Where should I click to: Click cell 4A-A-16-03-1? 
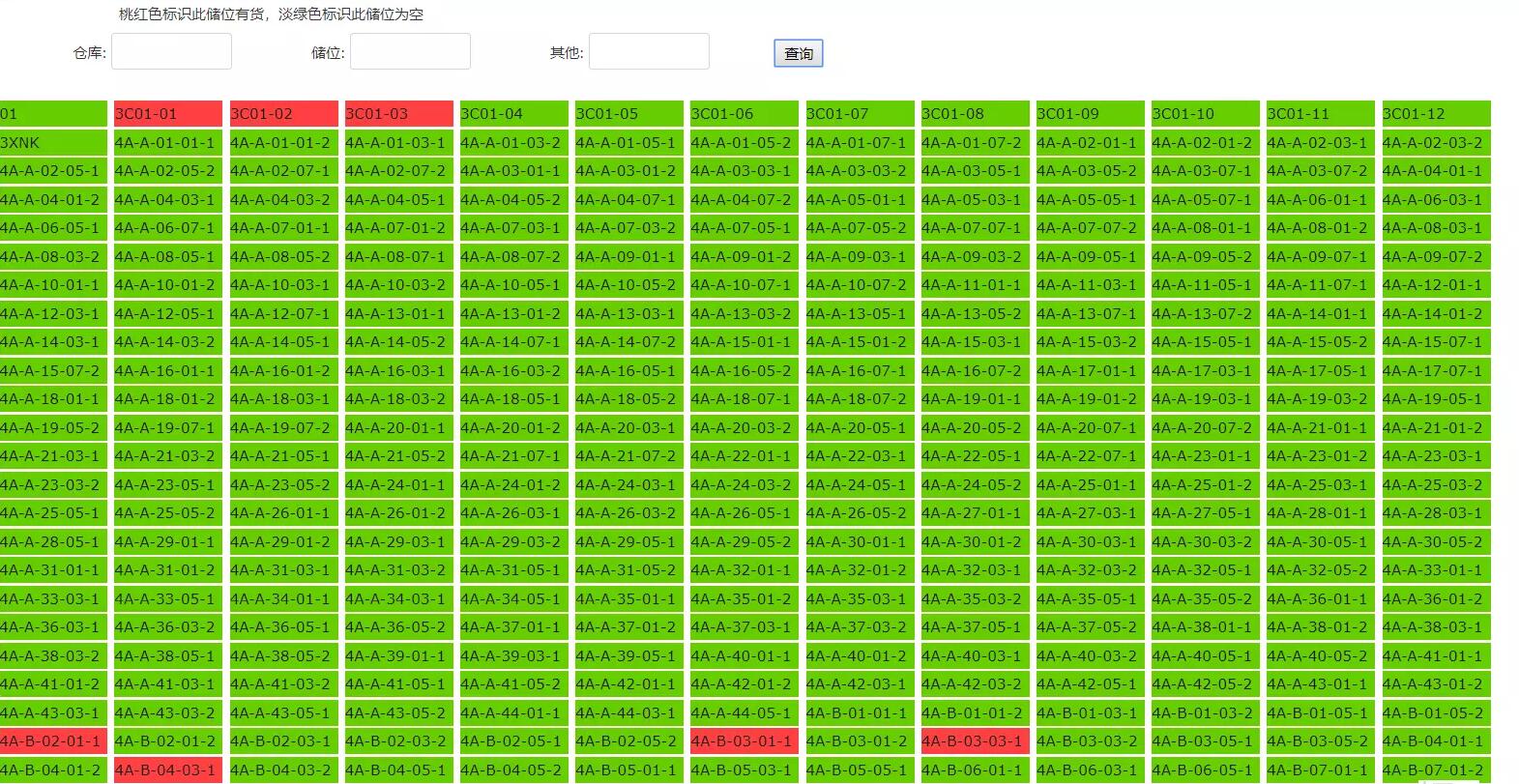[399, 371]
